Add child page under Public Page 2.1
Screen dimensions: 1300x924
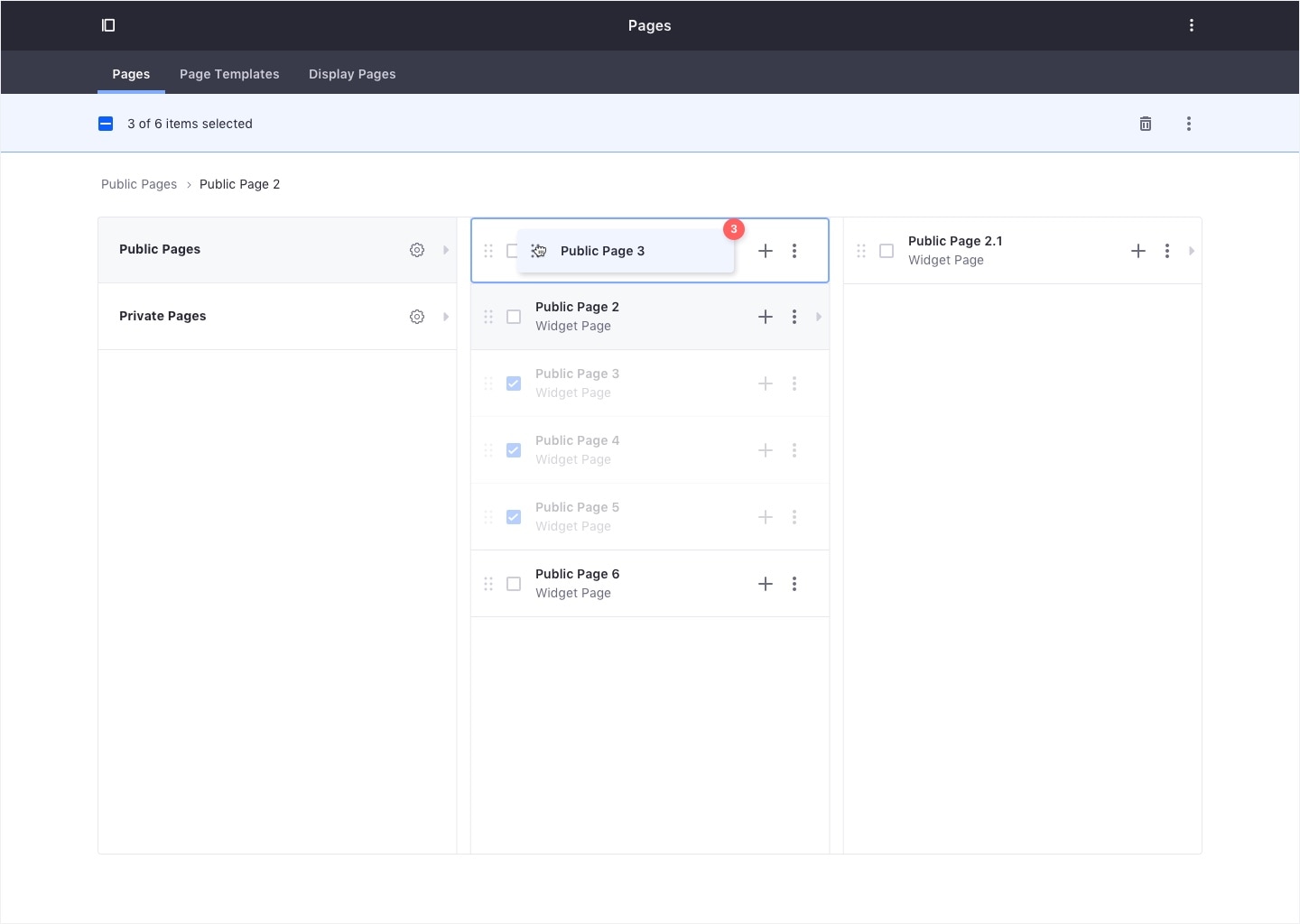(1137, 251)
